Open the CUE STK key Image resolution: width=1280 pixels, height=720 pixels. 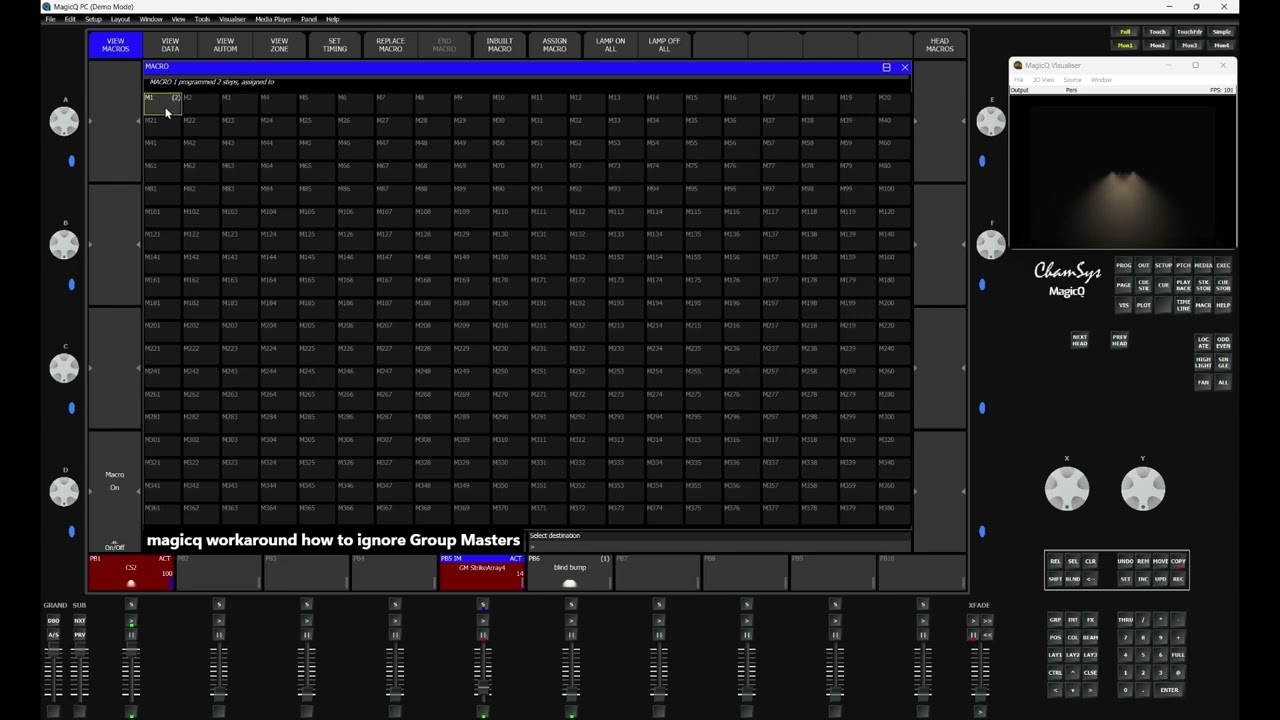tap(1144, 285)
